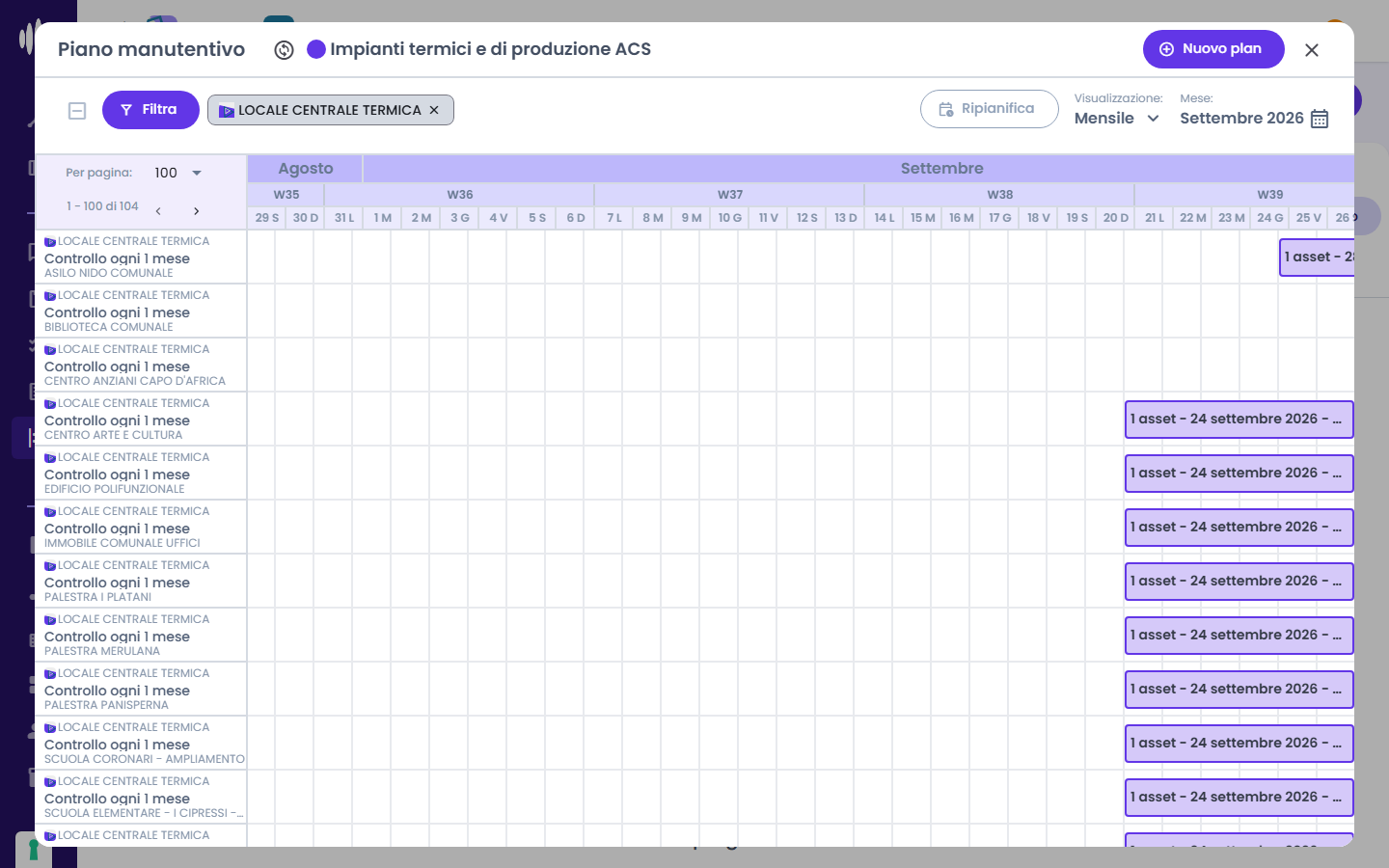
Task: Toggle the select-all checkbox near Filtra
Action: coord(77,111)
